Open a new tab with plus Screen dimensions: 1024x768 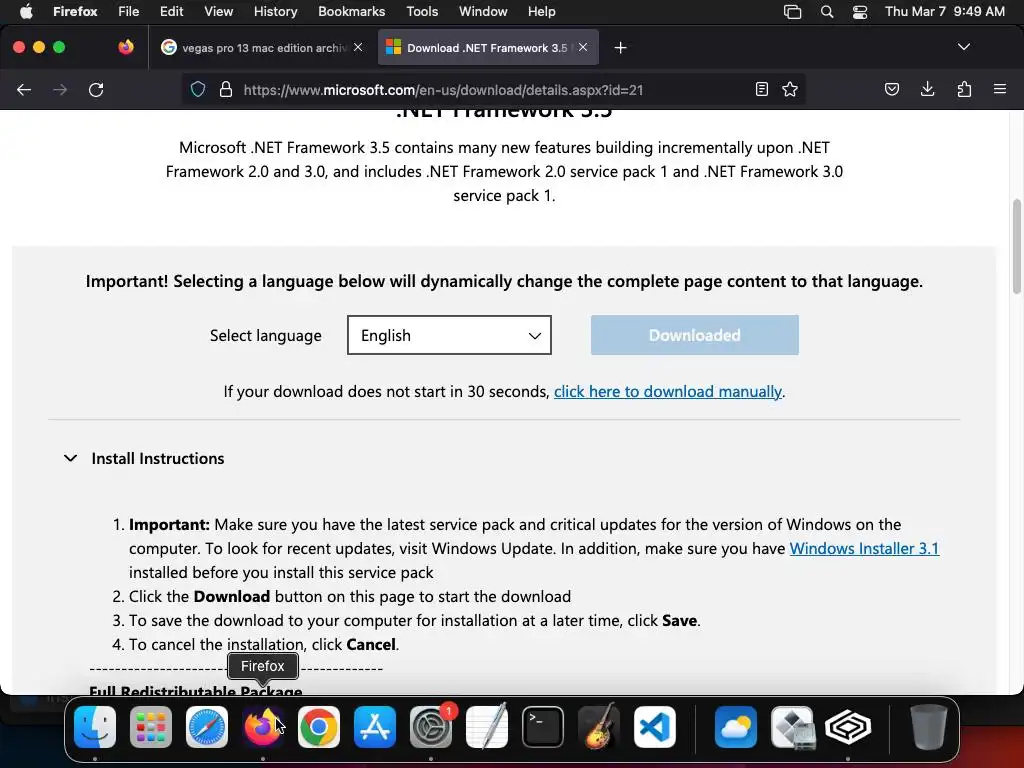(x=620, y=48)
